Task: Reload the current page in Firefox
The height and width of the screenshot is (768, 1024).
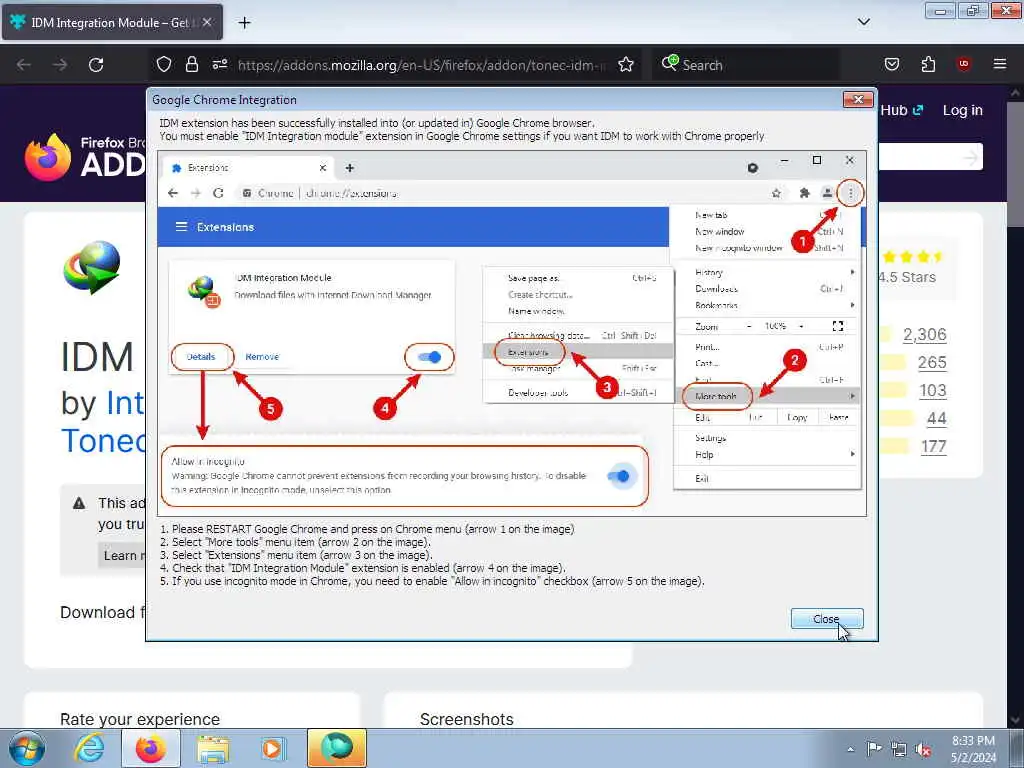Action: 96,65
